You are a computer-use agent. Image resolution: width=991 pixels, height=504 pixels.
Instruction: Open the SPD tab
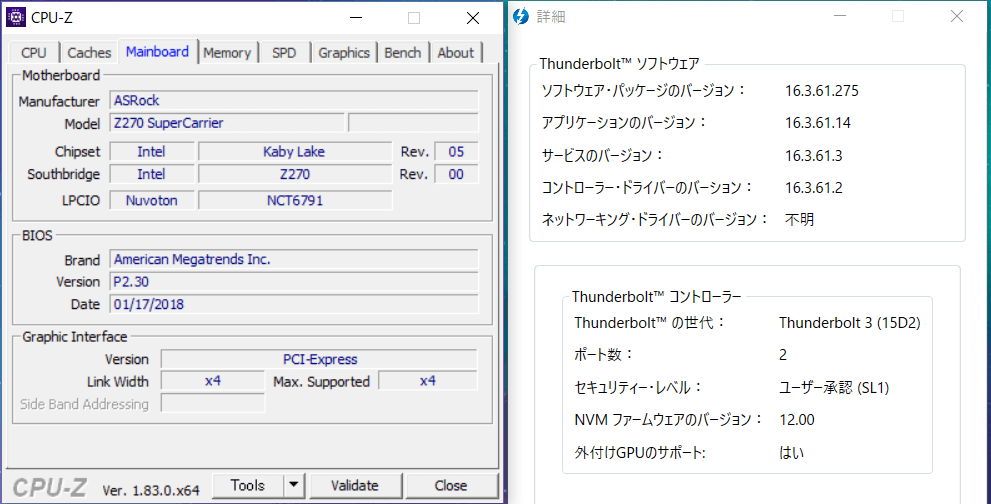pyautogui.click(x=284, y=53)
